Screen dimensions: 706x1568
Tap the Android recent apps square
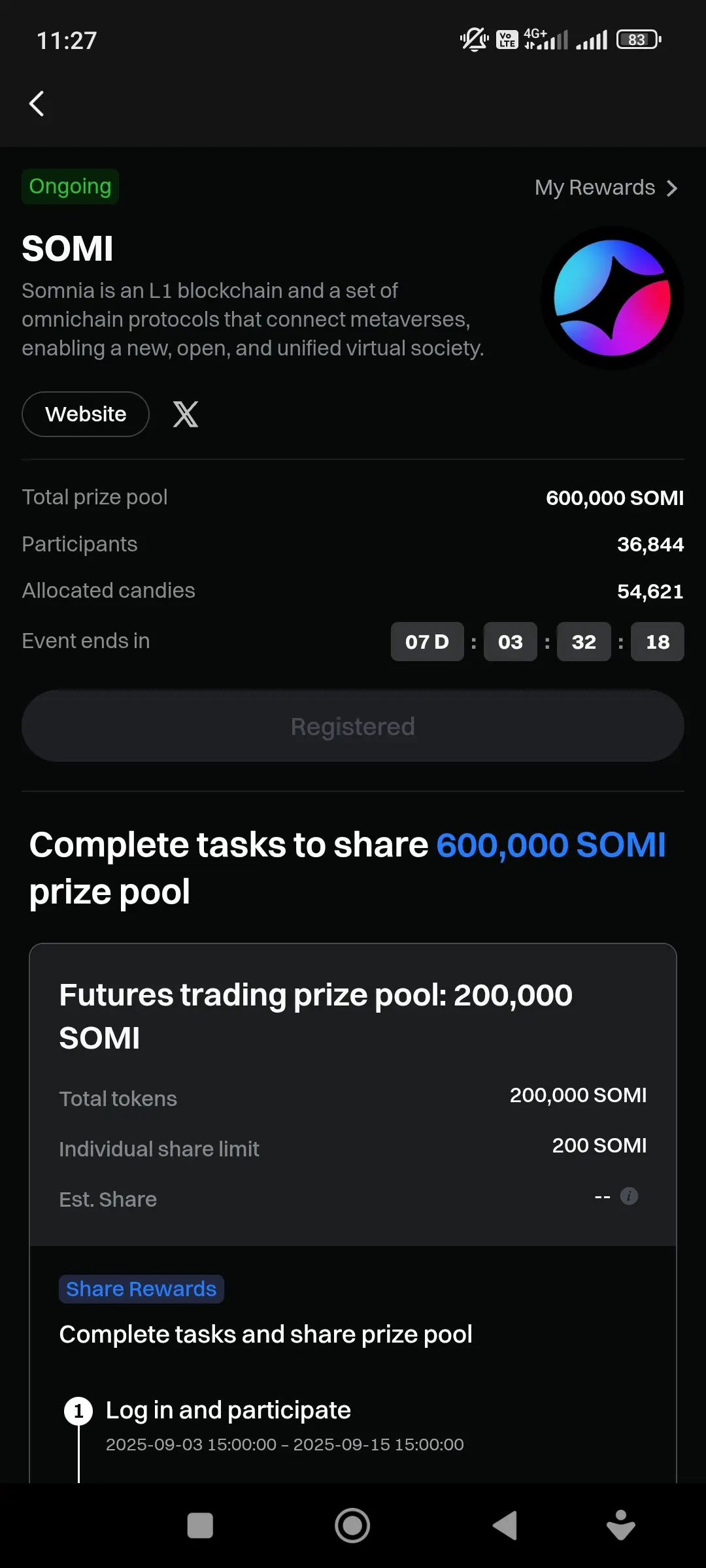point(200,1526)
